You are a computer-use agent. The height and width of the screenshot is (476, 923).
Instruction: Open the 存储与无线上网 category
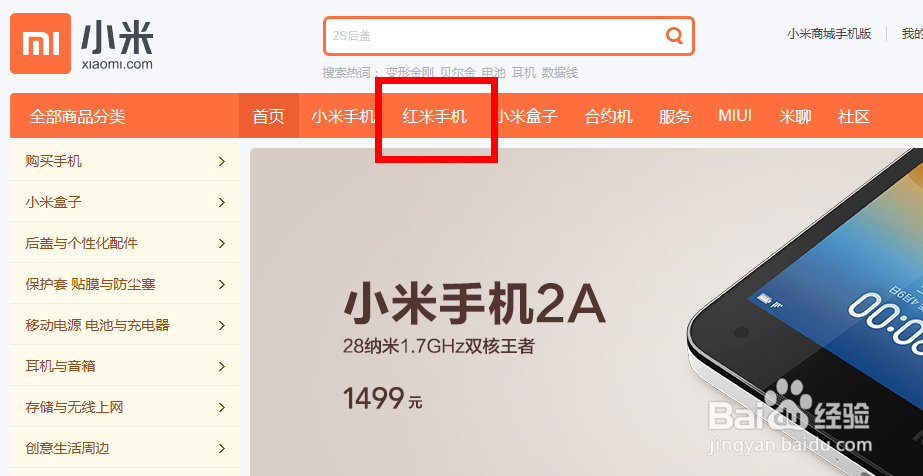click(x=125, y=407)
